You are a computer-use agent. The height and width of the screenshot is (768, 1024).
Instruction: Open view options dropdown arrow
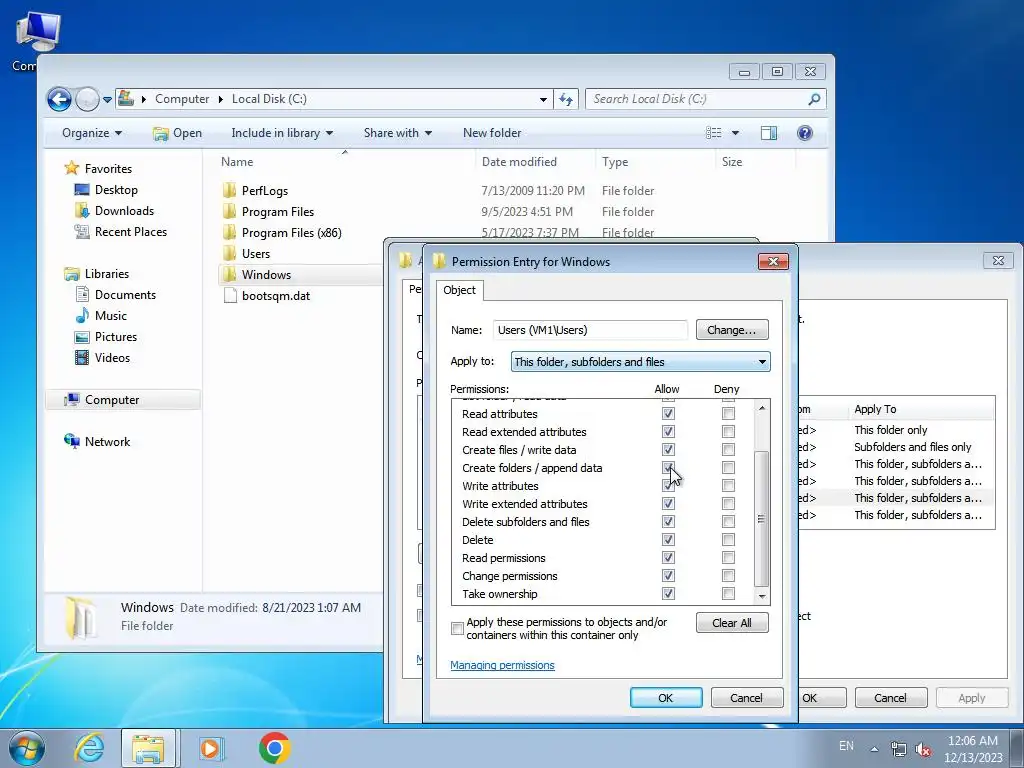[x=735, y=133]
